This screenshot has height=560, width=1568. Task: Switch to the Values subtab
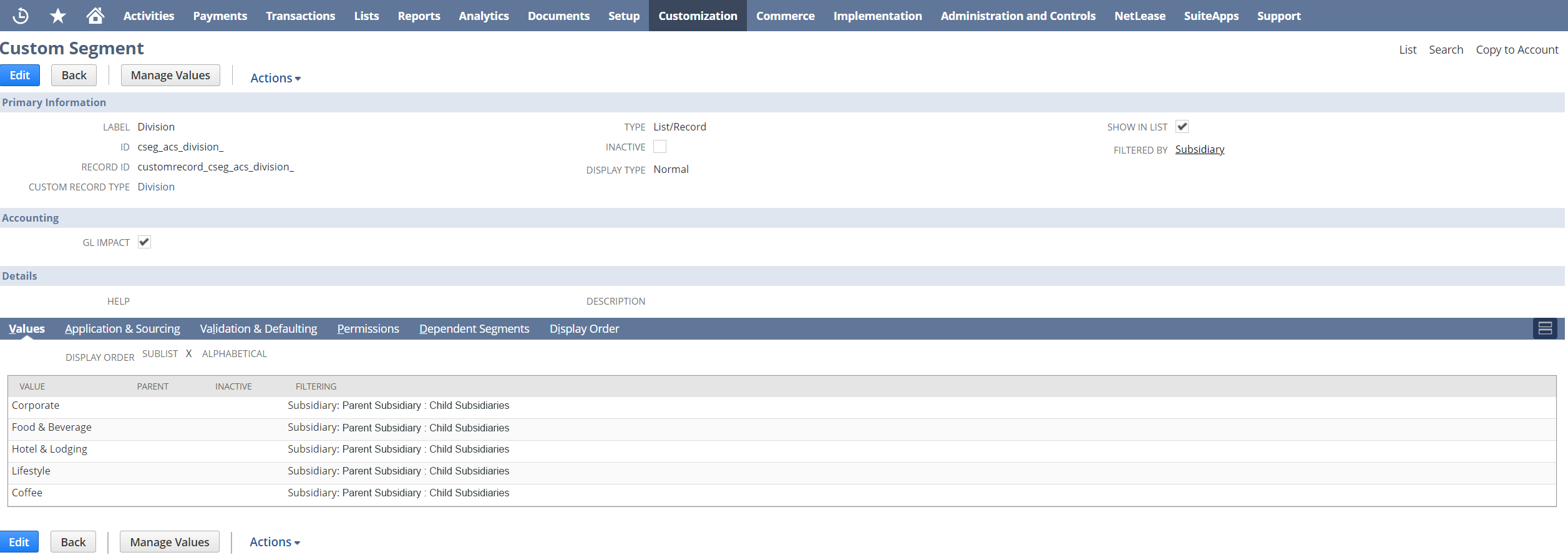click(27, 328)
